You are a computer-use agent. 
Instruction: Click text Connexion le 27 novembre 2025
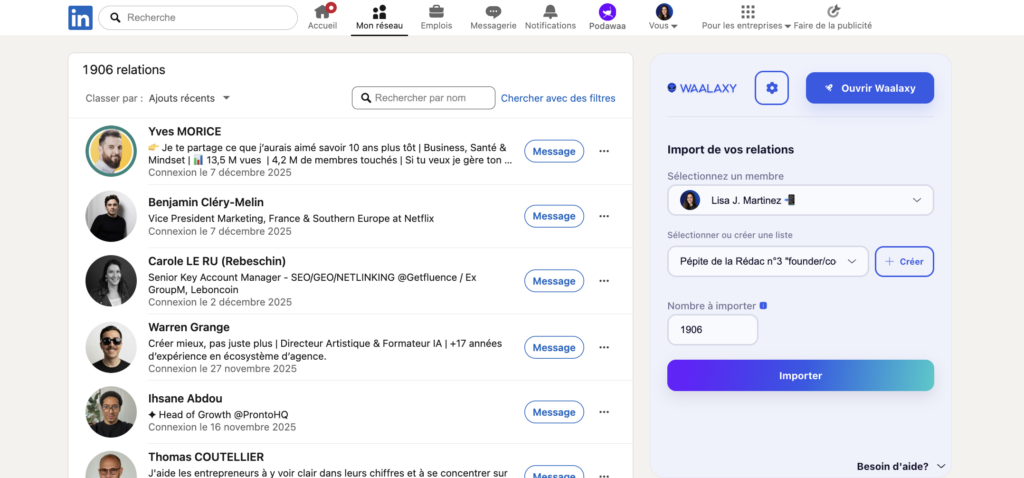(222, 369)
